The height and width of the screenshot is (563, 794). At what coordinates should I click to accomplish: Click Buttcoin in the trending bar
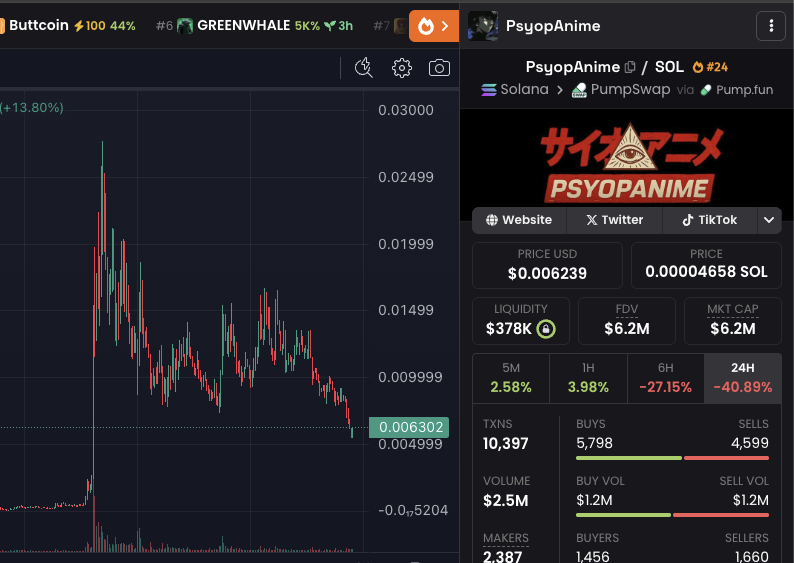tap(38, 25)
